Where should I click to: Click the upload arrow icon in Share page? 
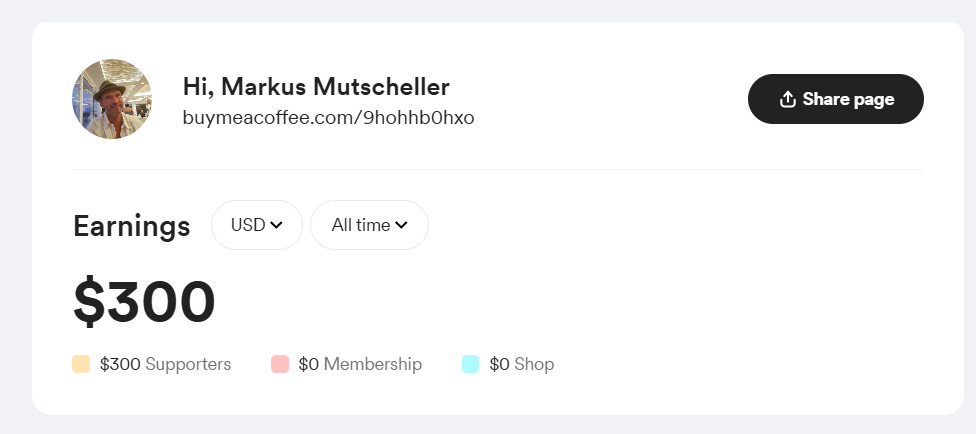click(787, 99)
